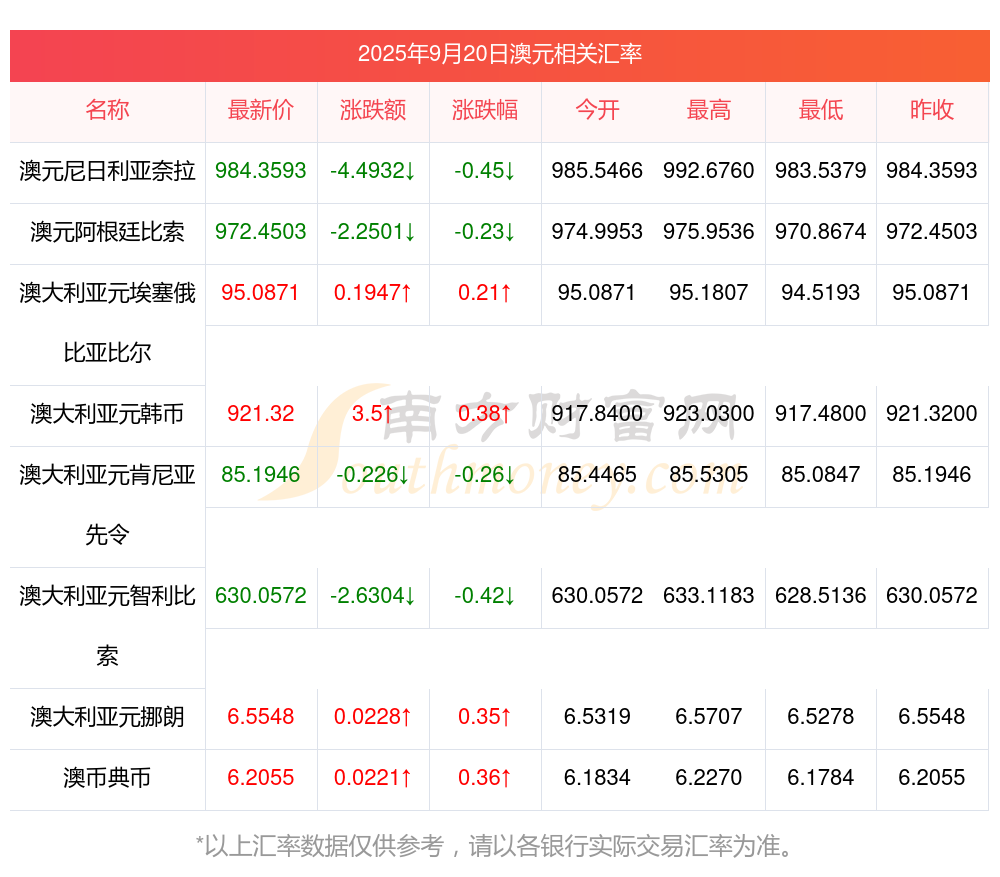Click the 涨跌额 column header
The image size is (1000, 877).
[373, 110]
